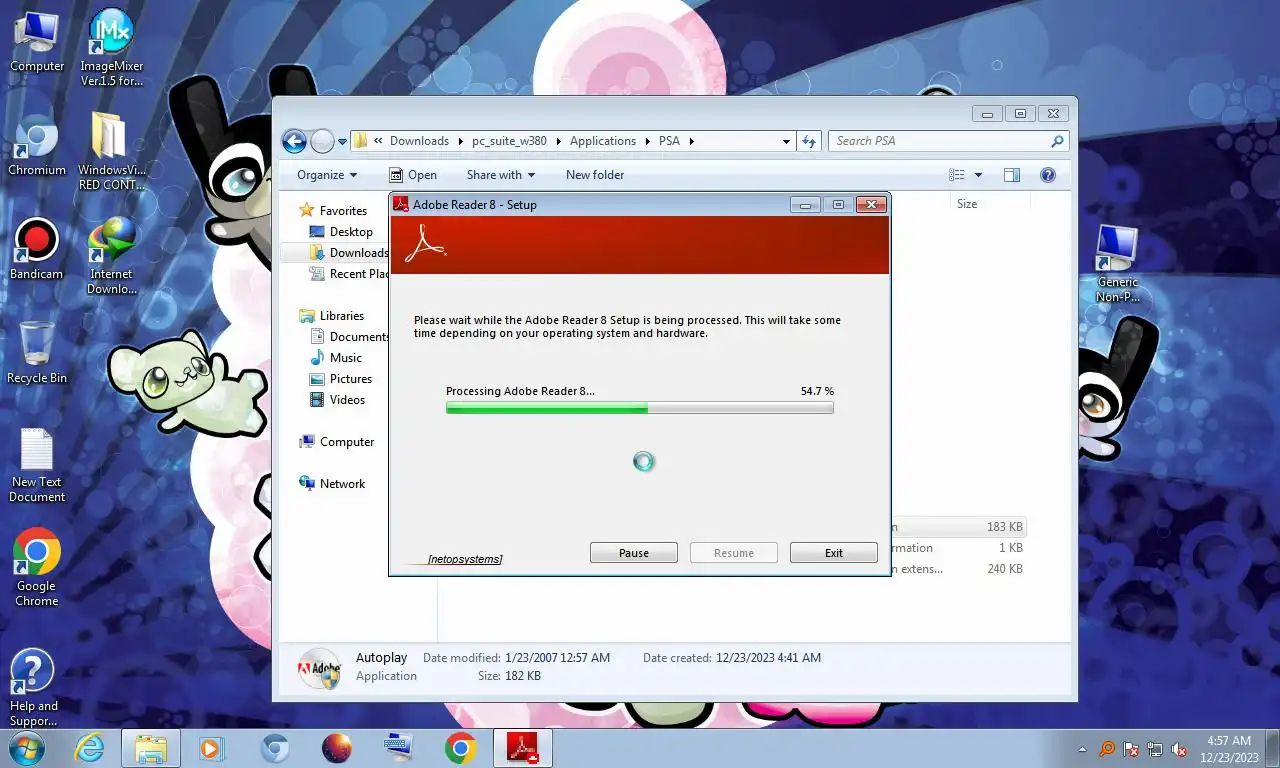Click the refresh address button

pos(809,141)
